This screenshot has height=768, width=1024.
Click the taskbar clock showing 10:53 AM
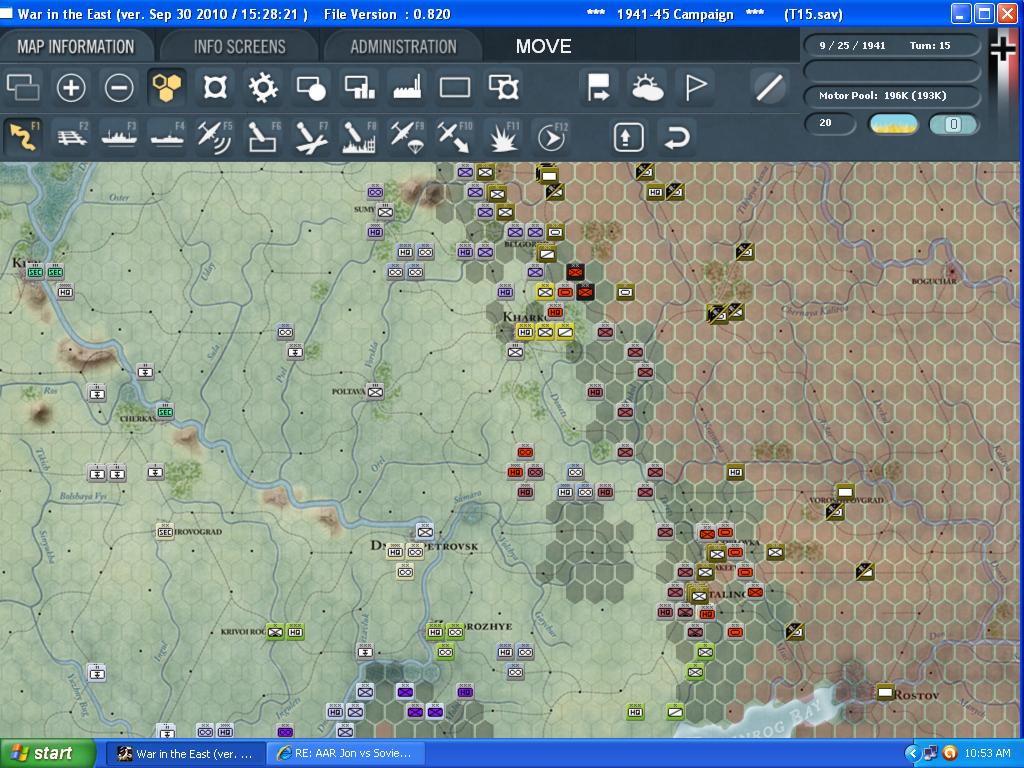coord(987,754)
